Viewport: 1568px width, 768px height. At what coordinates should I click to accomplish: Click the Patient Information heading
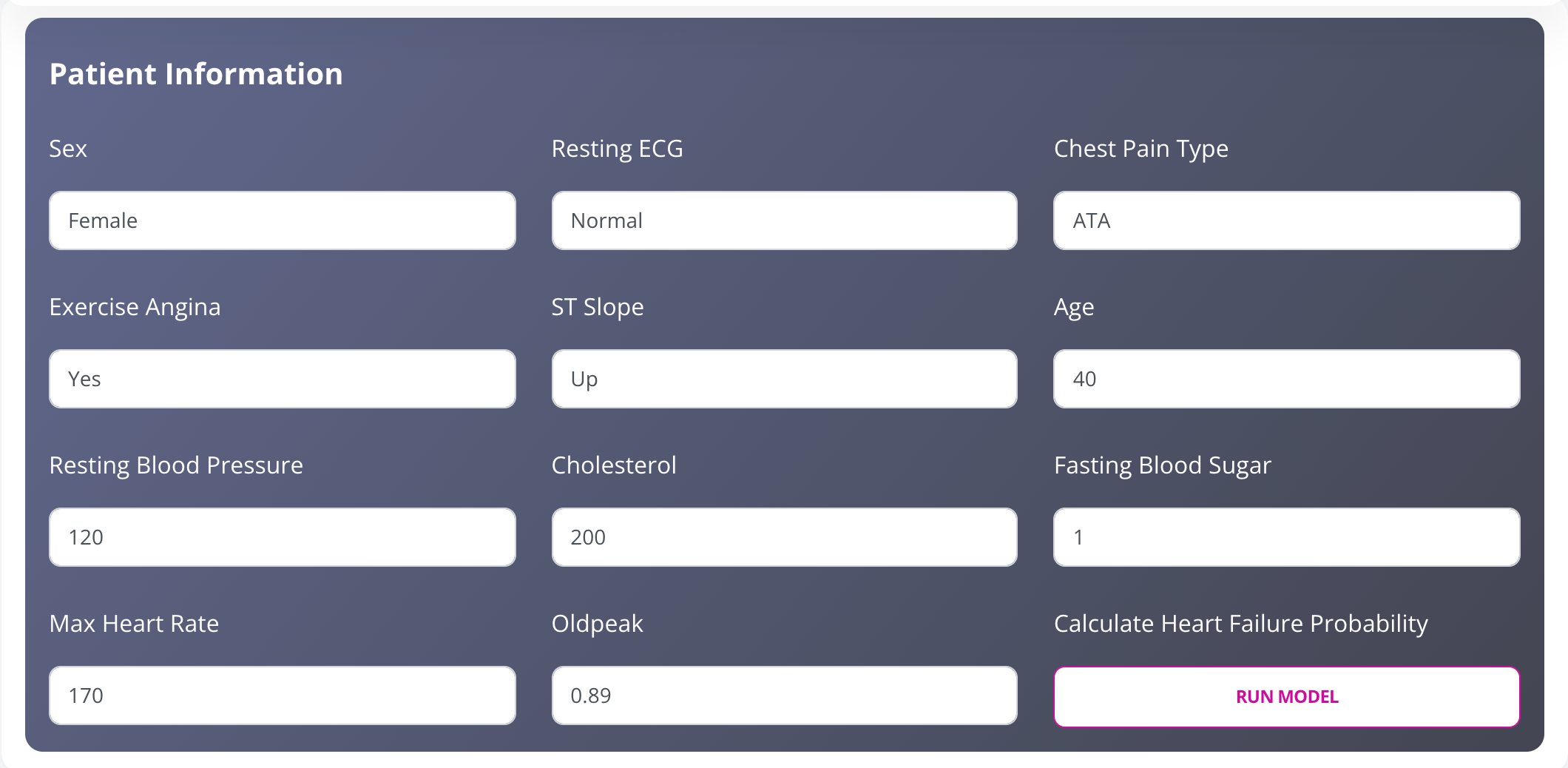click(196, 74)
